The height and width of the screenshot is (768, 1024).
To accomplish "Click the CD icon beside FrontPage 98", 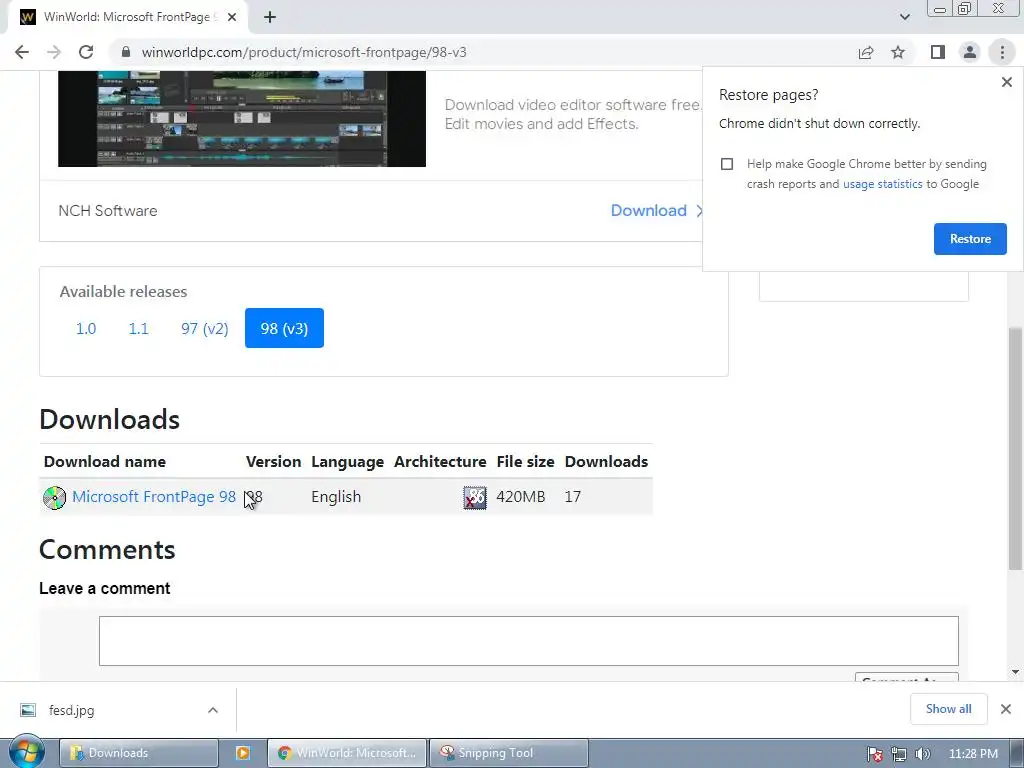I will (x=54, y=498).
